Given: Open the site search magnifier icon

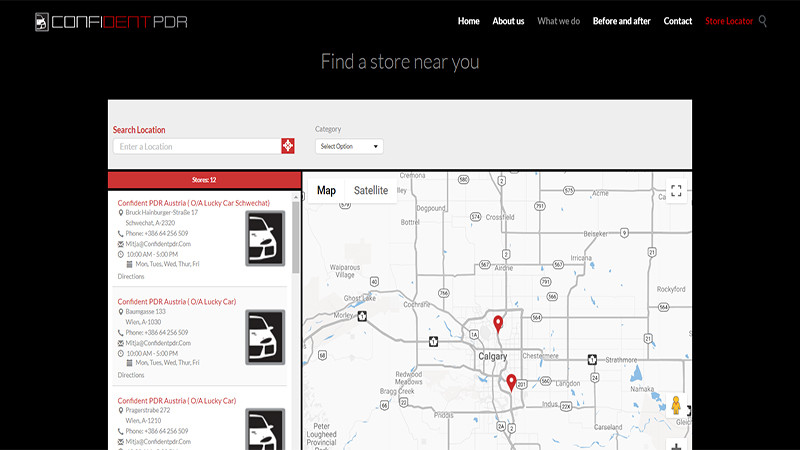Looking at the screenshot, I should (x=764, y=21).
